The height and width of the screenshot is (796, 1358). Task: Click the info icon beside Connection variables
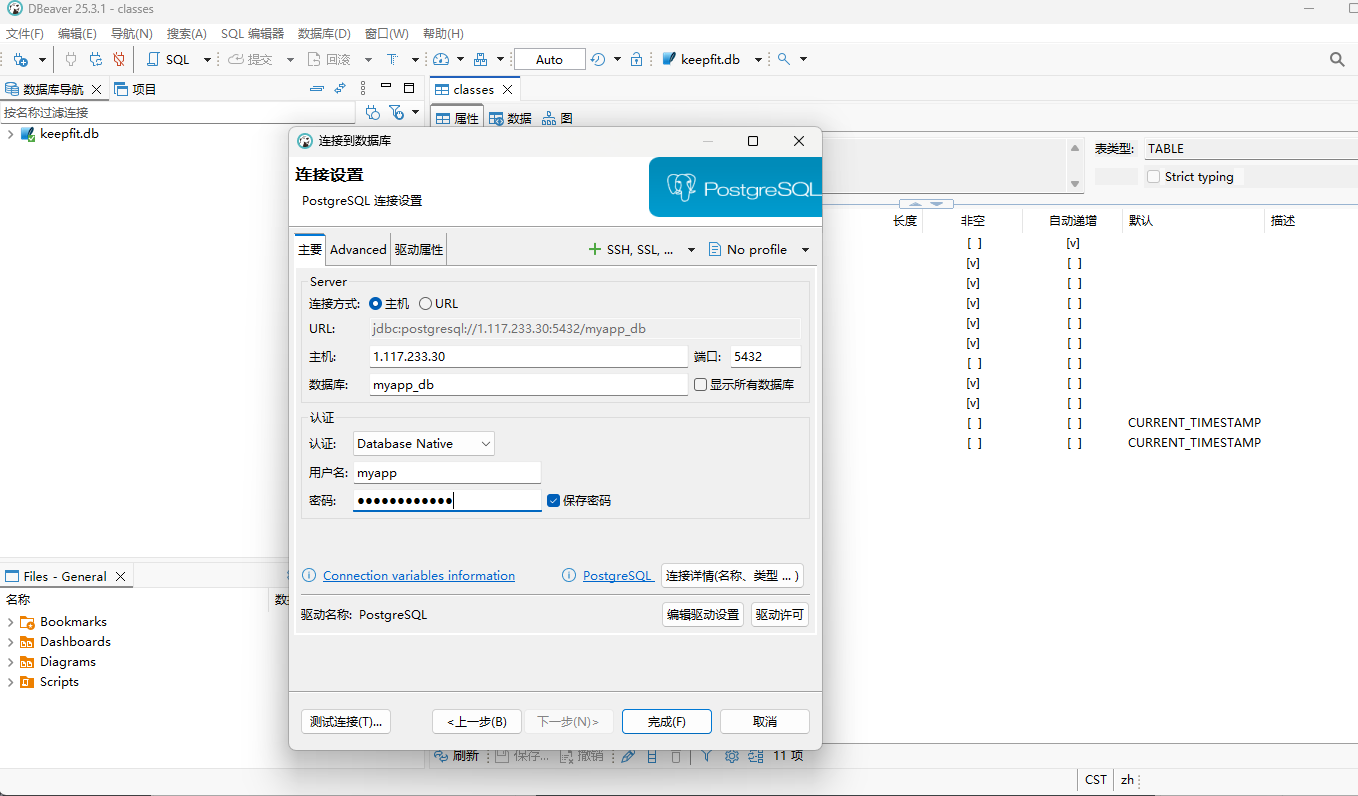click(x=309, y=575)
